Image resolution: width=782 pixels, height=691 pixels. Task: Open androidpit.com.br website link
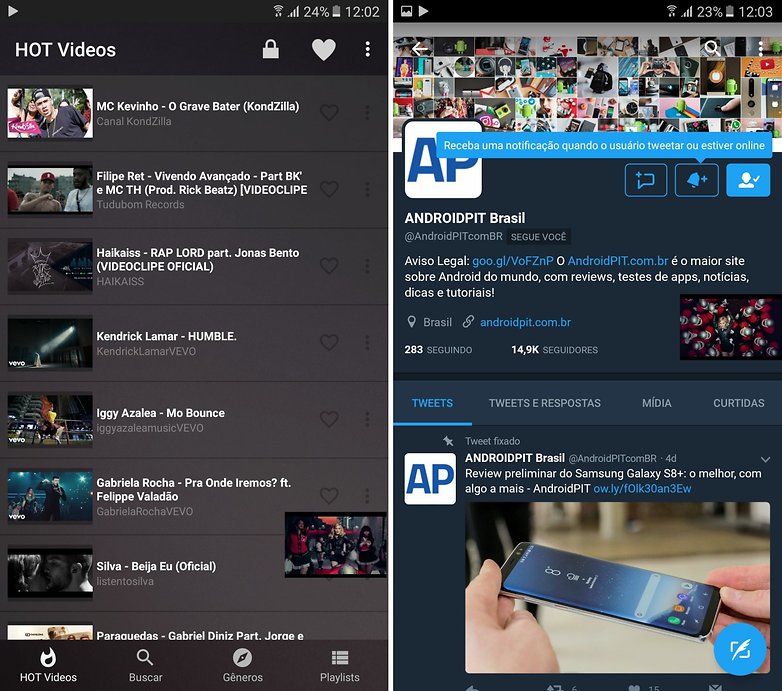(525, 323)
